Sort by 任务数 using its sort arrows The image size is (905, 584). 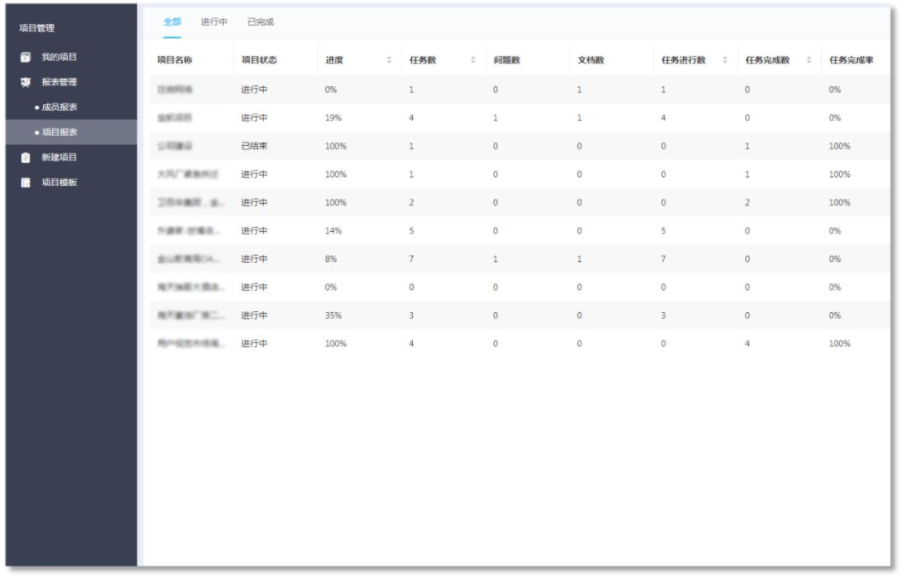coord(473,60)
